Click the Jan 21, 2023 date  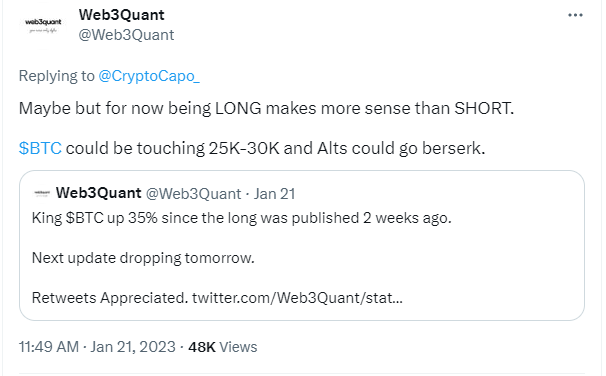133,347
